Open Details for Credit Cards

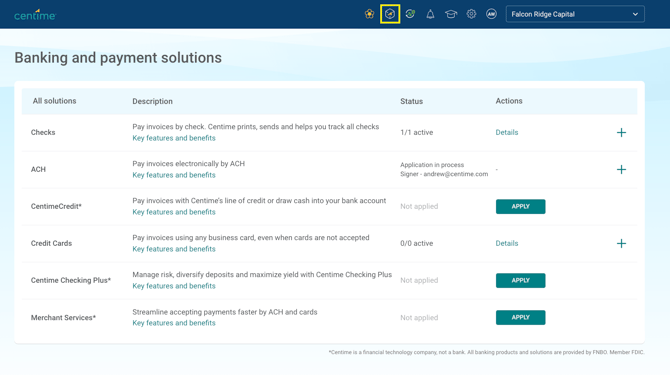507,243
